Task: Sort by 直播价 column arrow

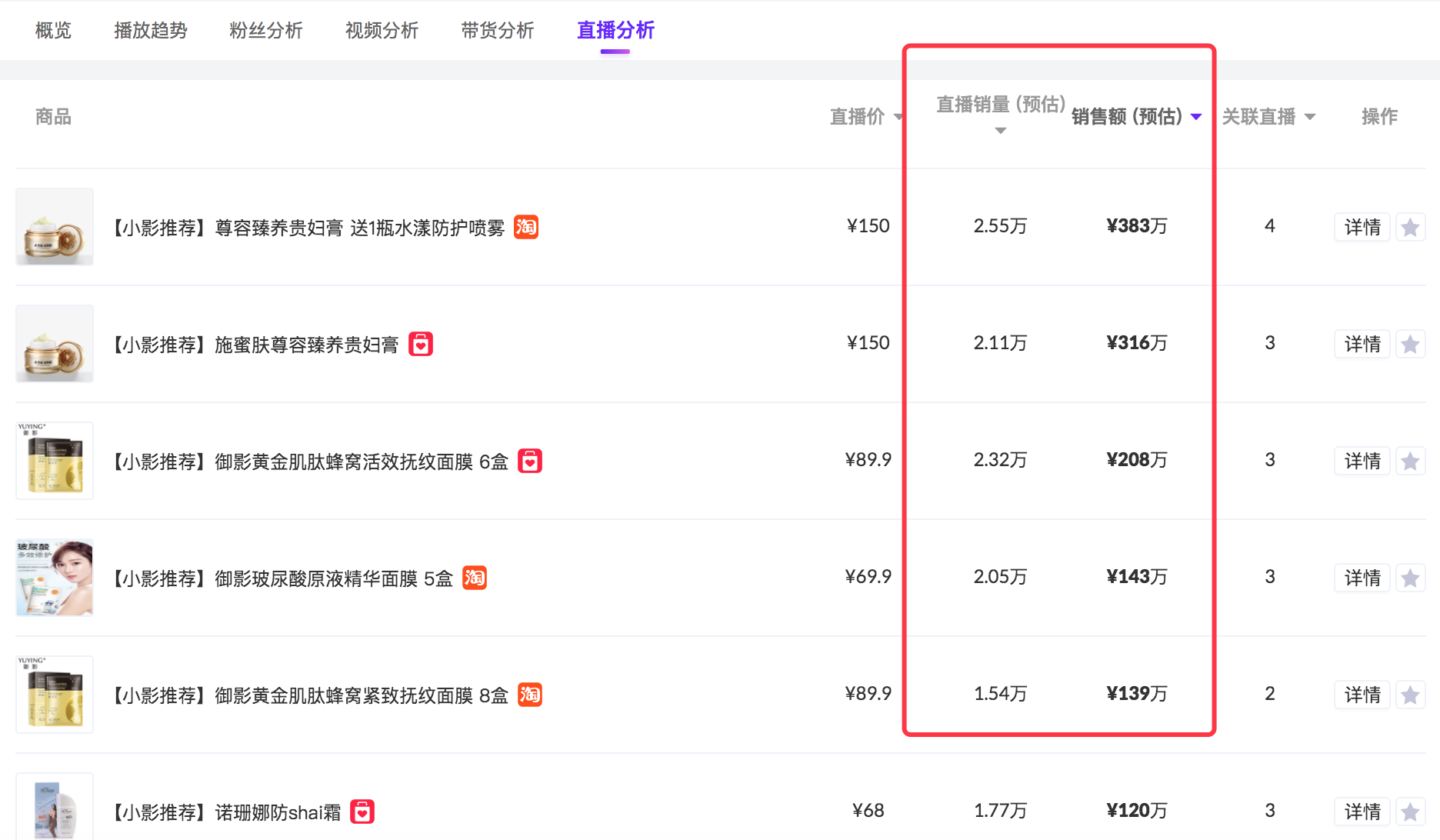Action: point(898,117)
